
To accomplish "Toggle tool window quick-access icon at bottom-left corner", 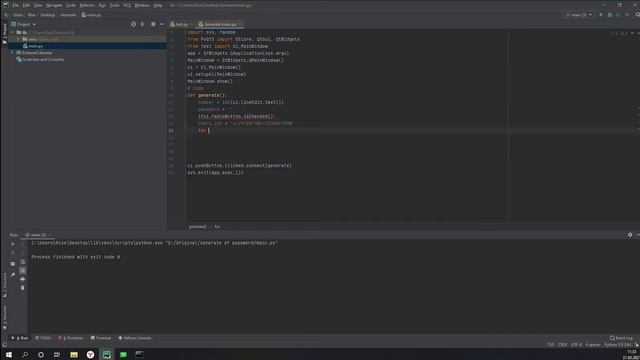I will 4,345.
